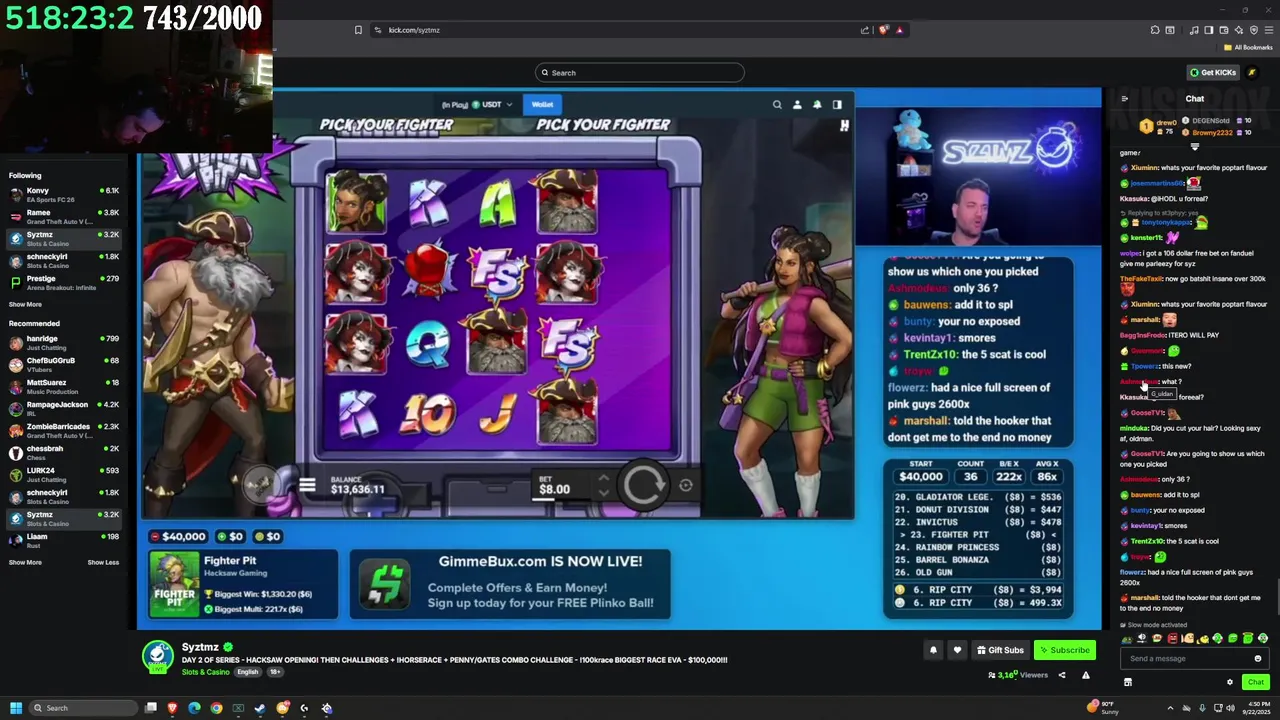Open Brave browser from taskbar
Image resolution: width=1280 pixels, height=720 pixels.
173,708
